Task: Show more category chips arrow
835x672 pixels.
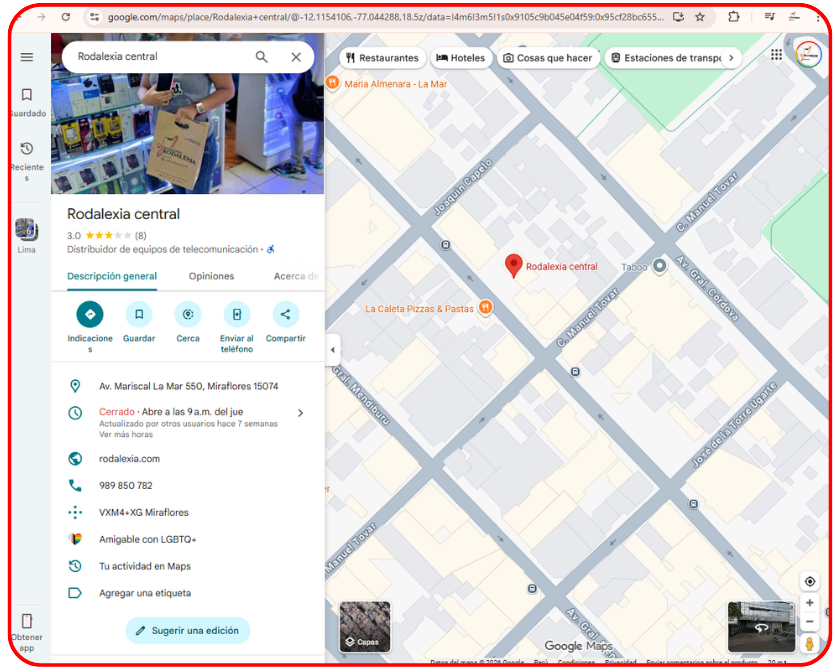Action: pos(731,58)
